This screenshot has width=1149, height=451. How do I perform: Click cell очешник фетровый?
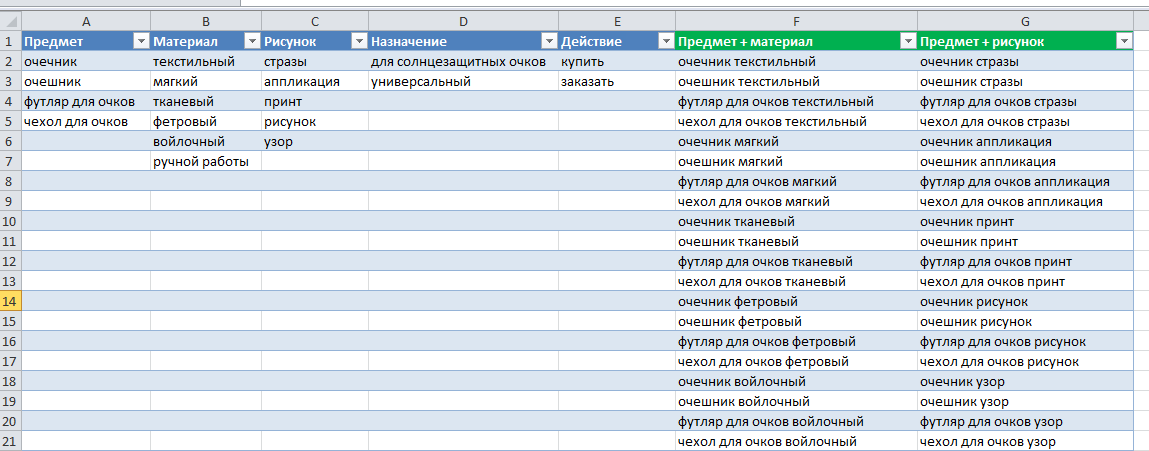(x=796, y=321)
